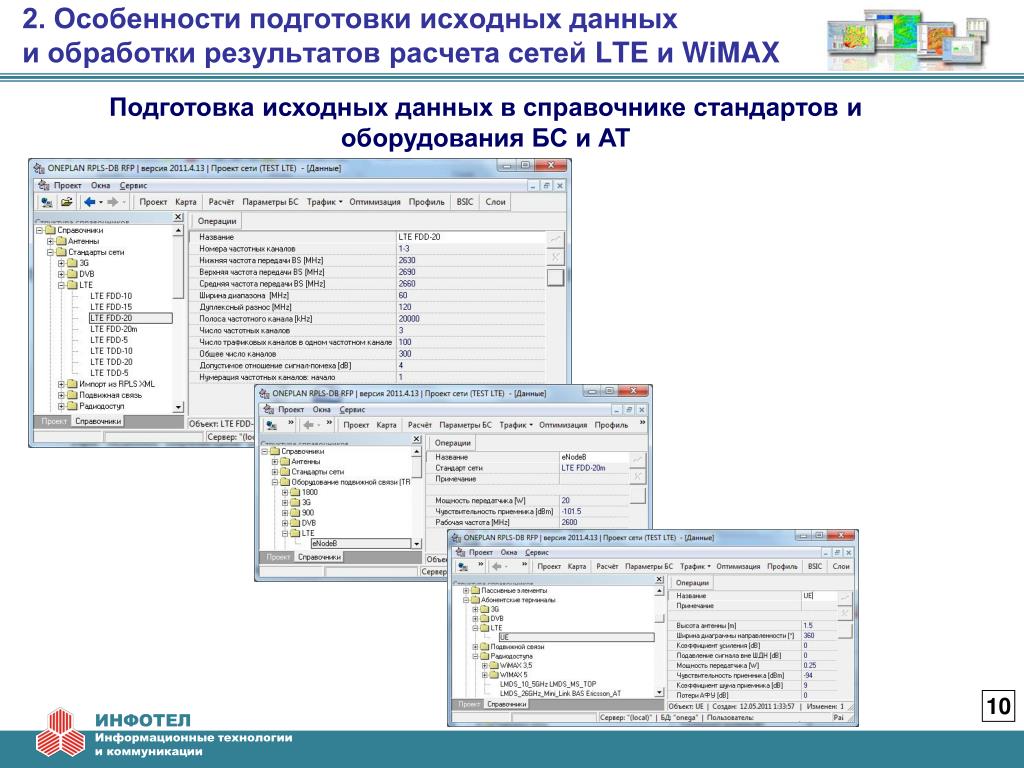Click the network connection icon in the second window toolbar
1024x768 pixels.
pyautogui.click(x=271, y=425)
